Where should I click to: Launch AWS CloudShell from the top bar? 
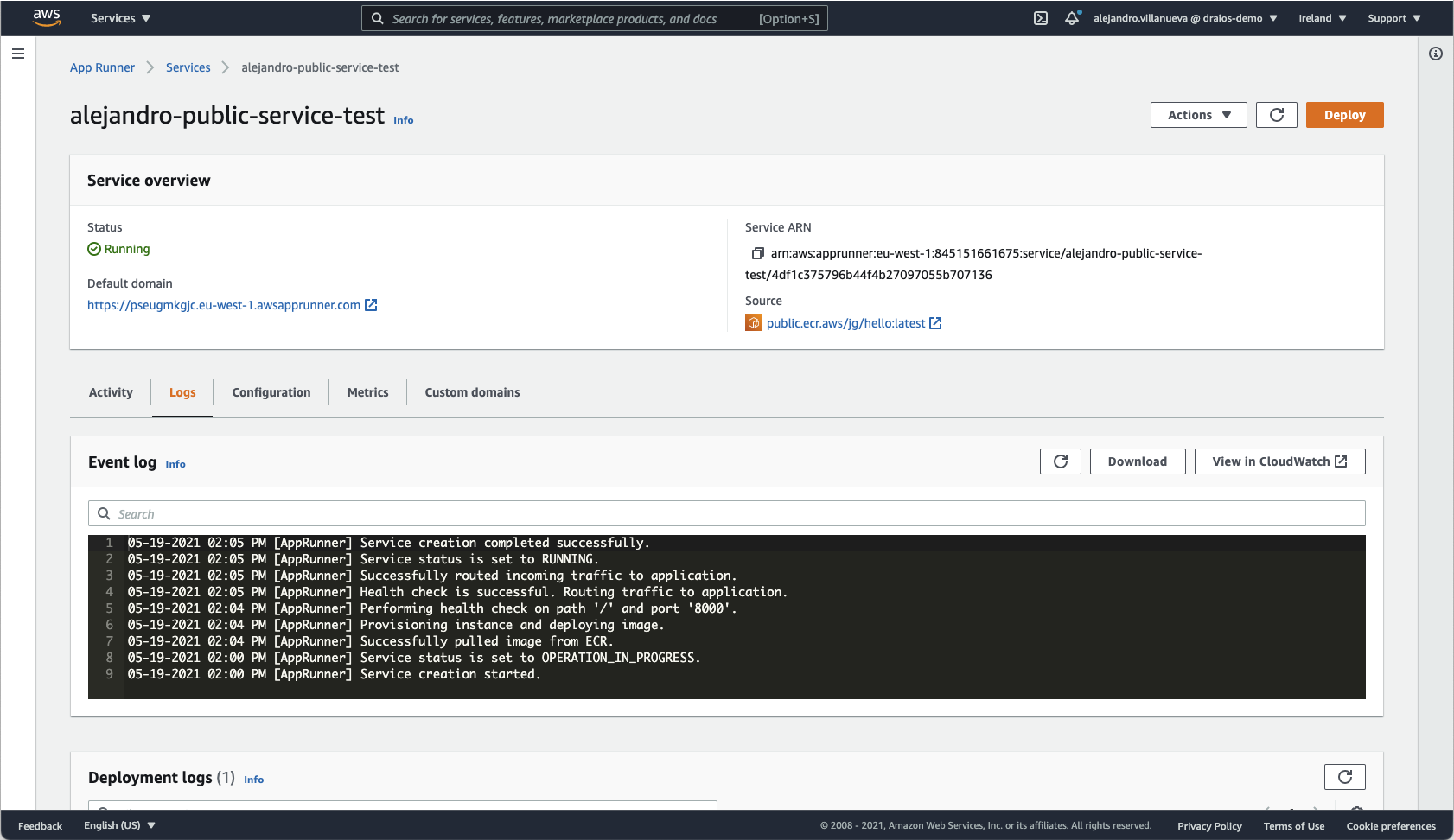click(x=1040, y=17)
